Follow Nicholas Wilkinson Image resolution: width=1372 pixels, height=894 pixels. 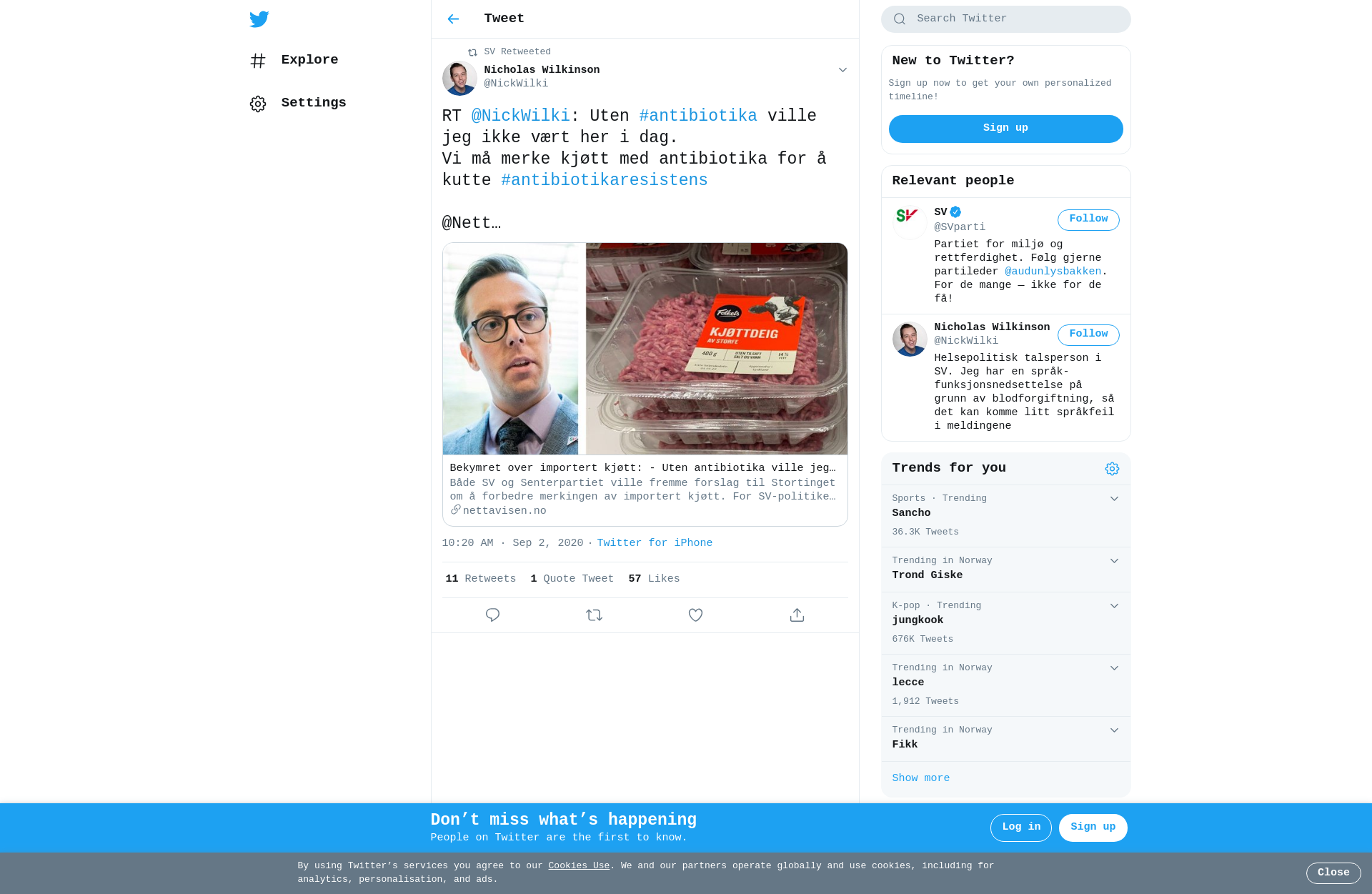[x=1088, y=334]
